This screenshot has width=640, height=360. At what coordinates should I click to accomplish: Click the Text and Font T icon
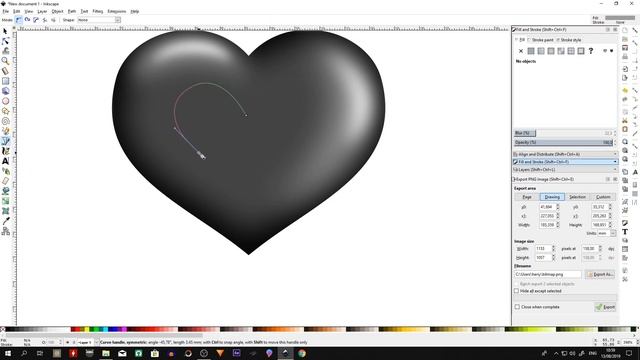click(x=625, y=231)
